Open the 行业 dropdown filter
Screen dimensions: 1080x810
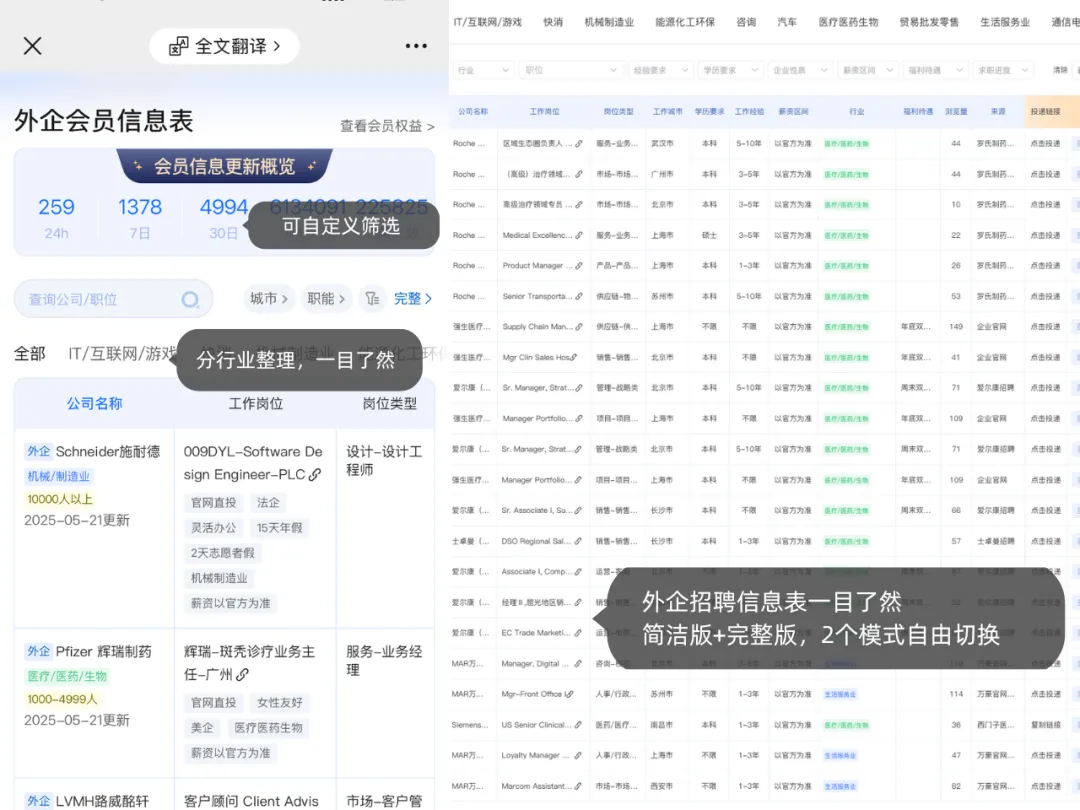484,70
